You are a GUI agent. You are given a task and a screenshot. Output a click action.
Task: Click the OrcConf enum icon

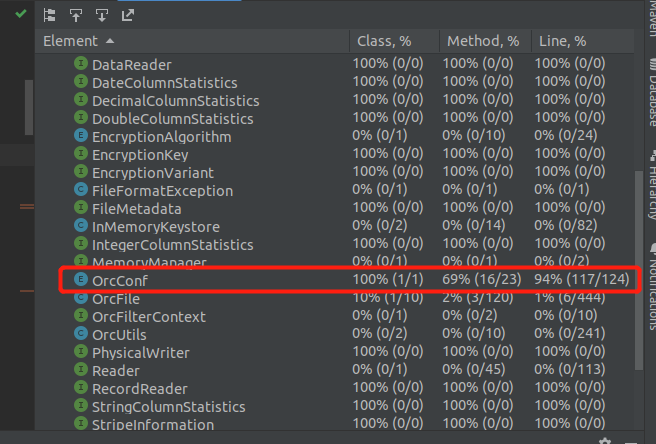[x=81, y=279]
